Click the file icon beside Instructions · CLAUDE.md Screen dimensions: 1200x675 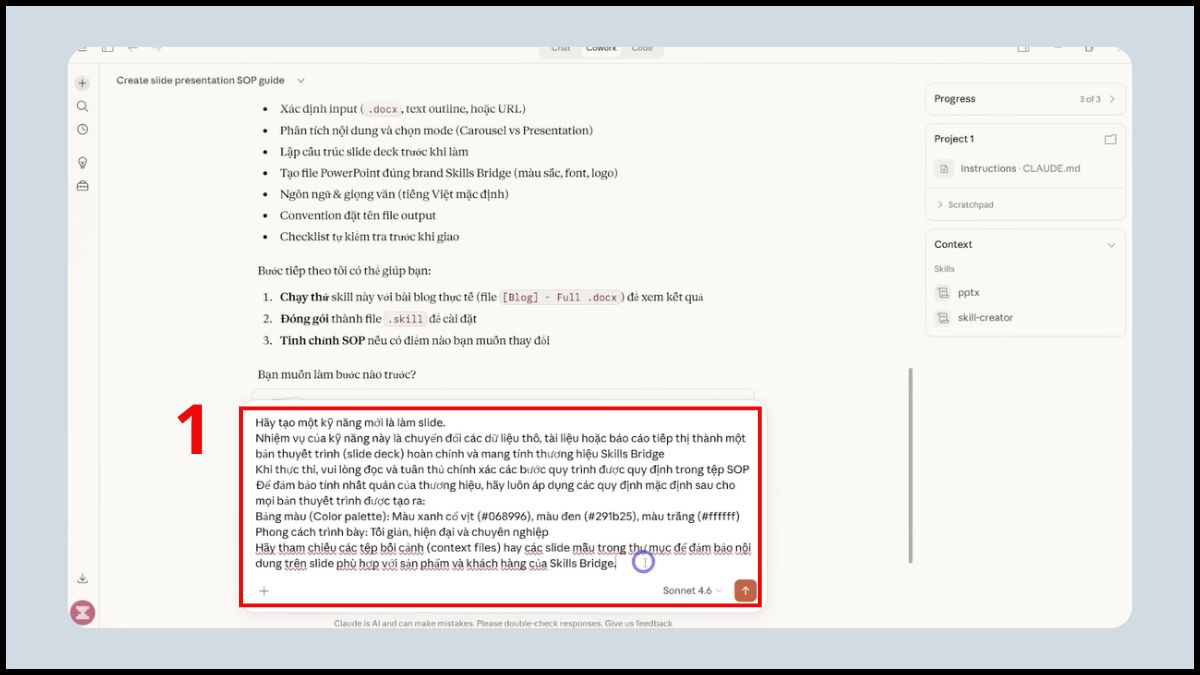click(x=943, y=169)
